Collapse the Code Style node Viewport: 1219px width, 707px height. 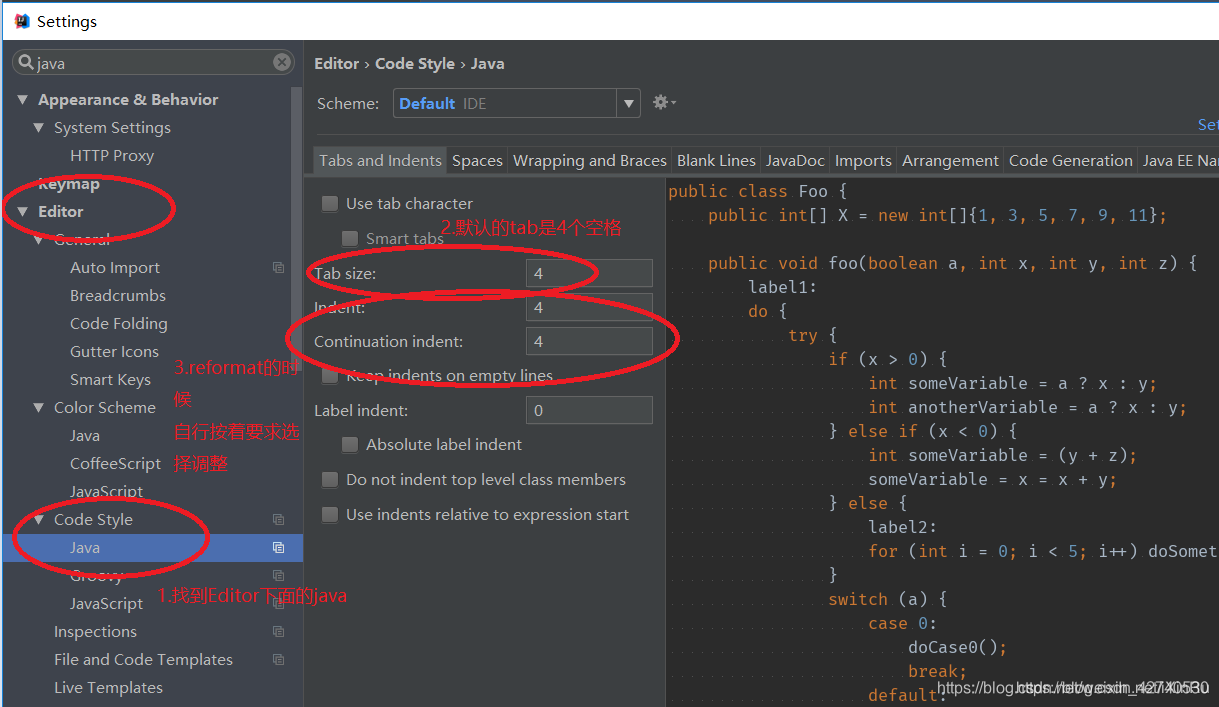[38, 520]
